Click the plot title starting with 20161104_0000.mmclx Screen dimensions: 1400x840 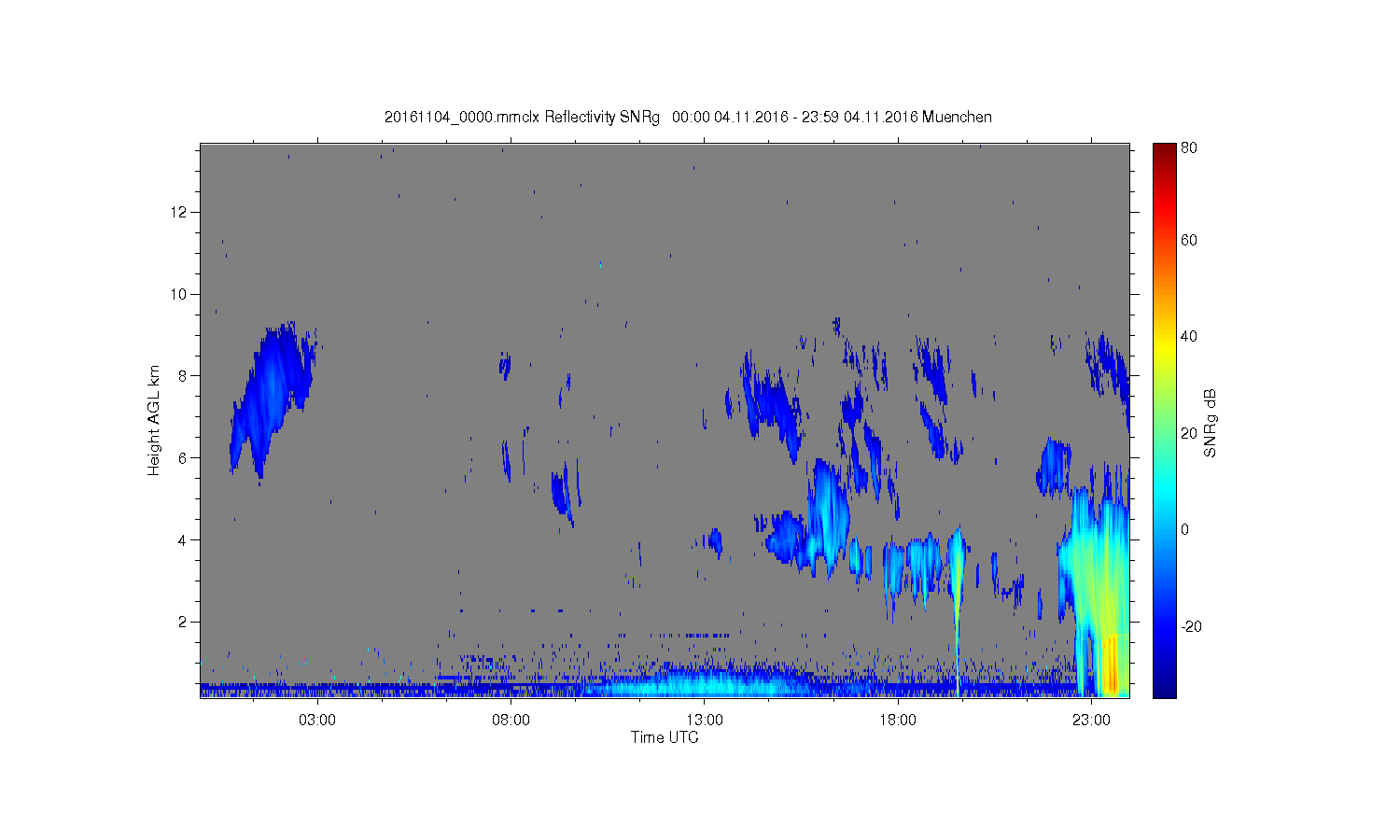point(688,118)
